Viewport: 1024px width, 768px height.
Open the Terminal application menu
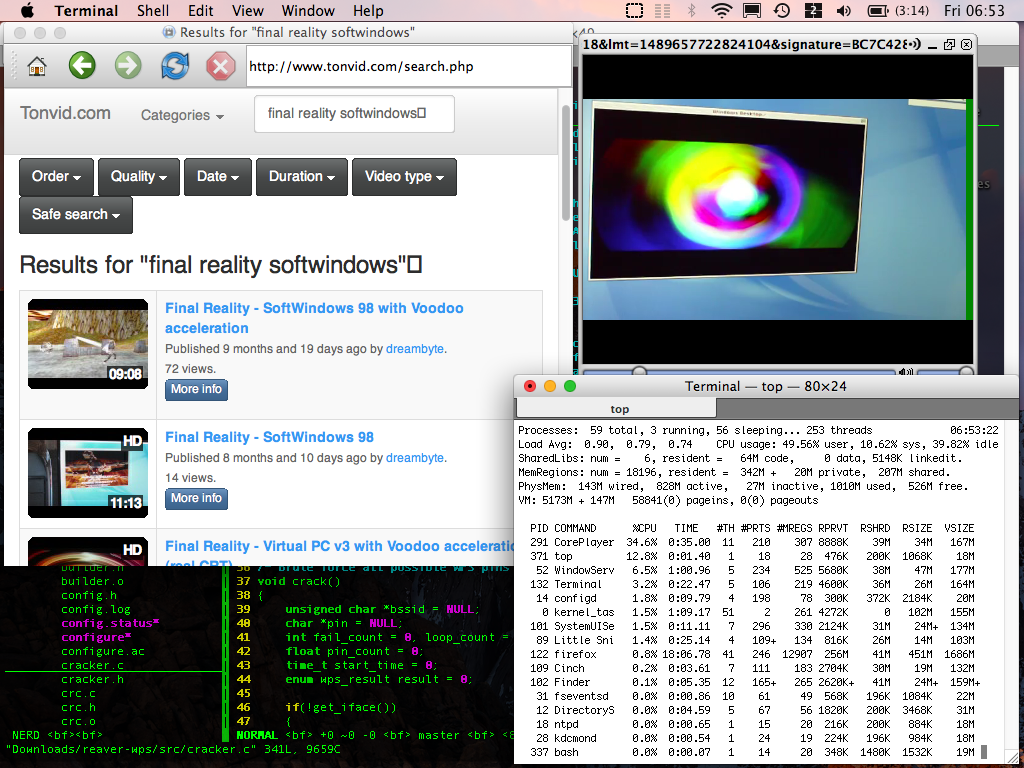(86, 10)
